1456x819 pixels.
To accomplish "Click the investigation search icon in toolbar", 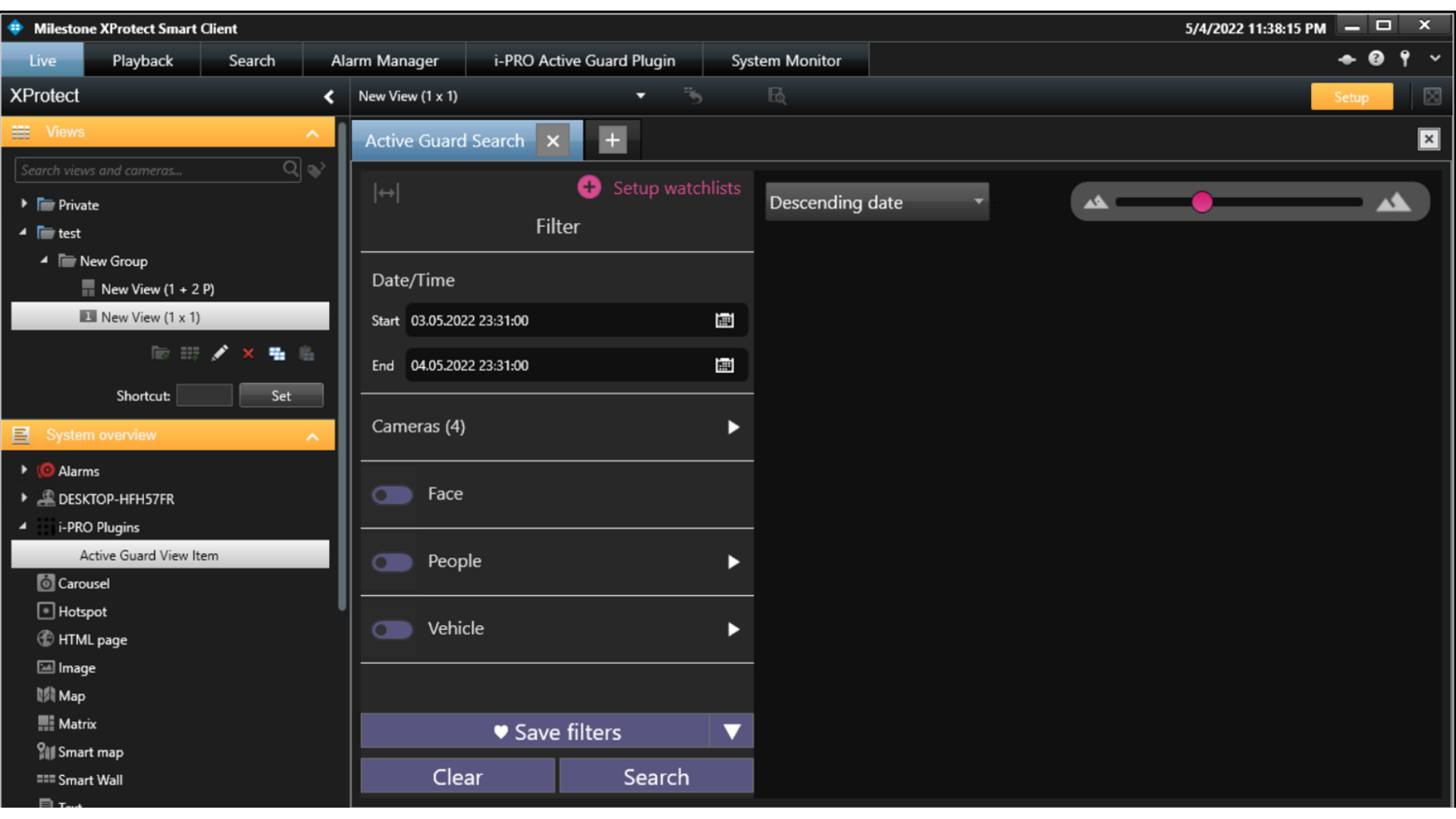I will click(777, 96).
